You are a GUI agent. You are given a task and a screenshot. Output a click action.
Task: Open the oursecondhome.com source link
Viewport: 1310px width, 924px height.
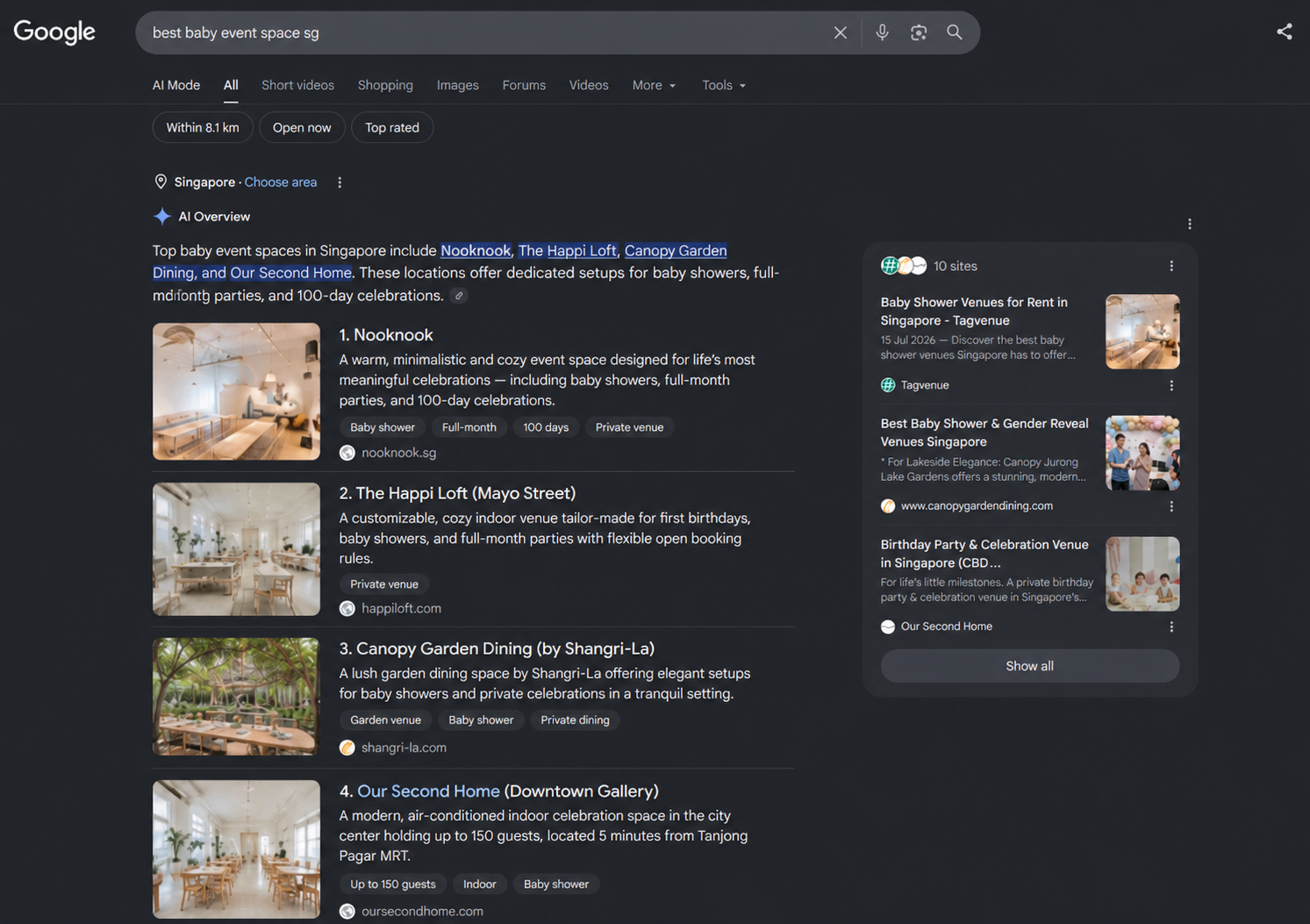pos(422,911)
